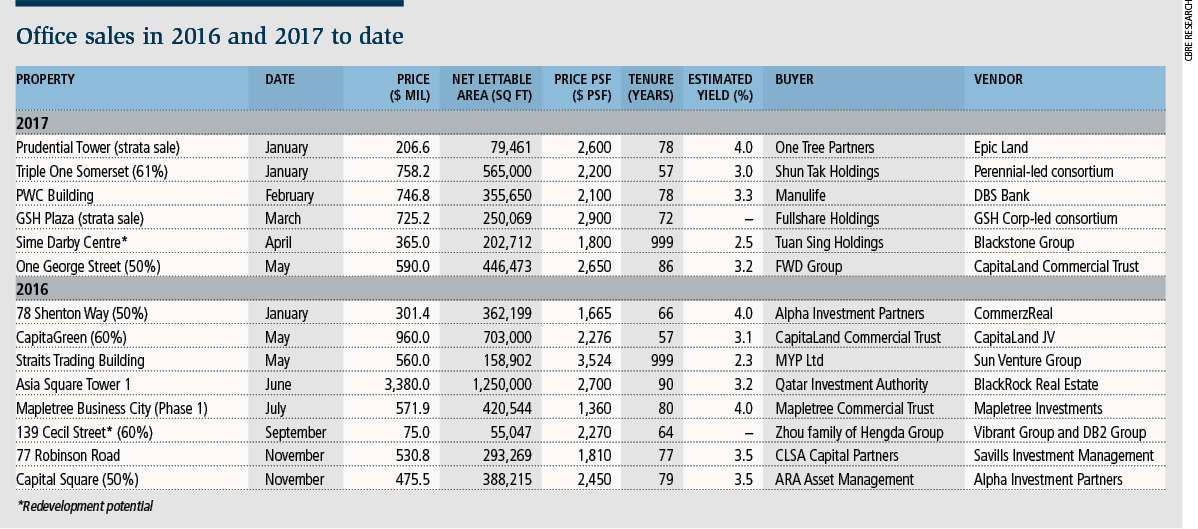The width and height of the screenshot is (1198, 529).
Task: Click price value 758.2
Action: (413, 171)
